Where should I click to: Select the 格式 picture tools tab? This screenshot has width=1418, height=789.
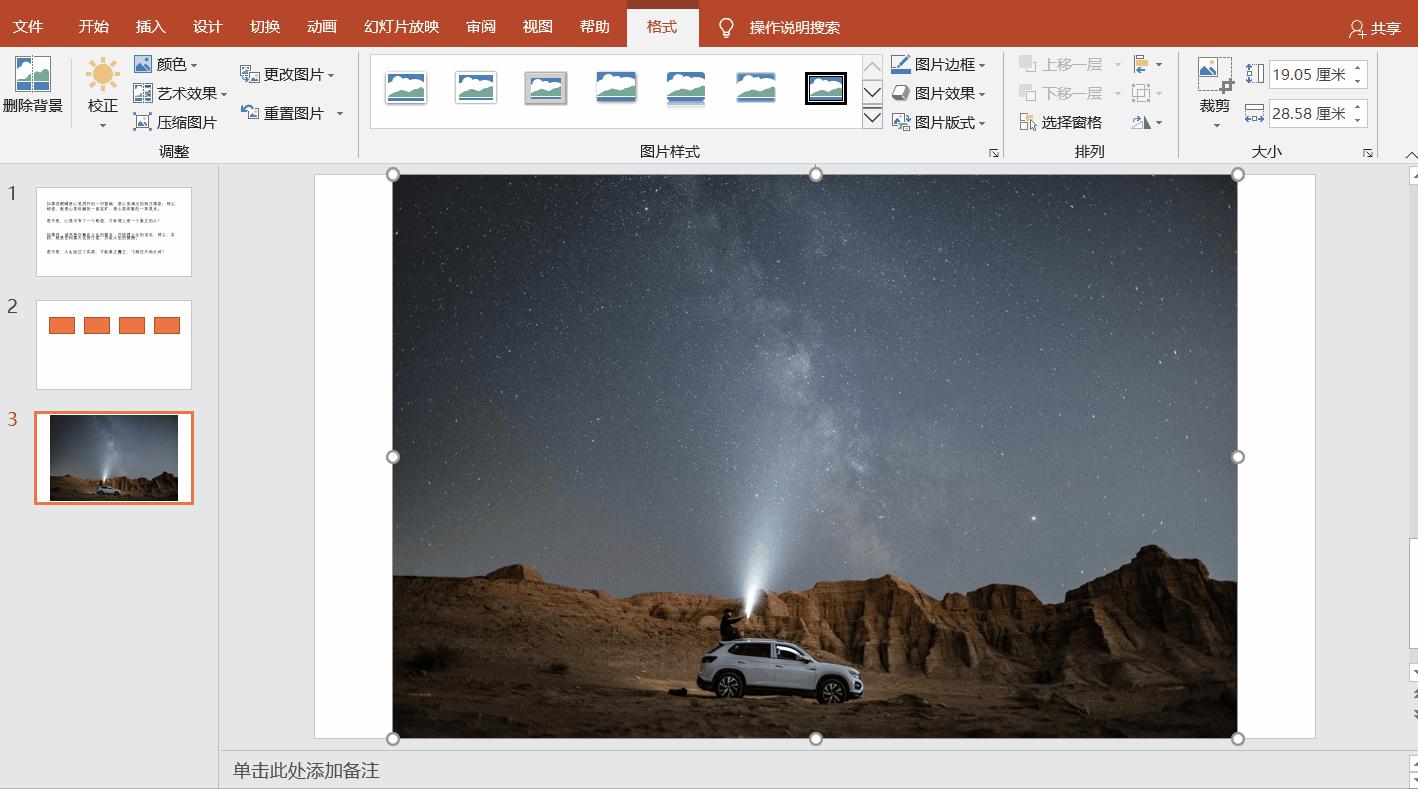click(x=662, y=27)
